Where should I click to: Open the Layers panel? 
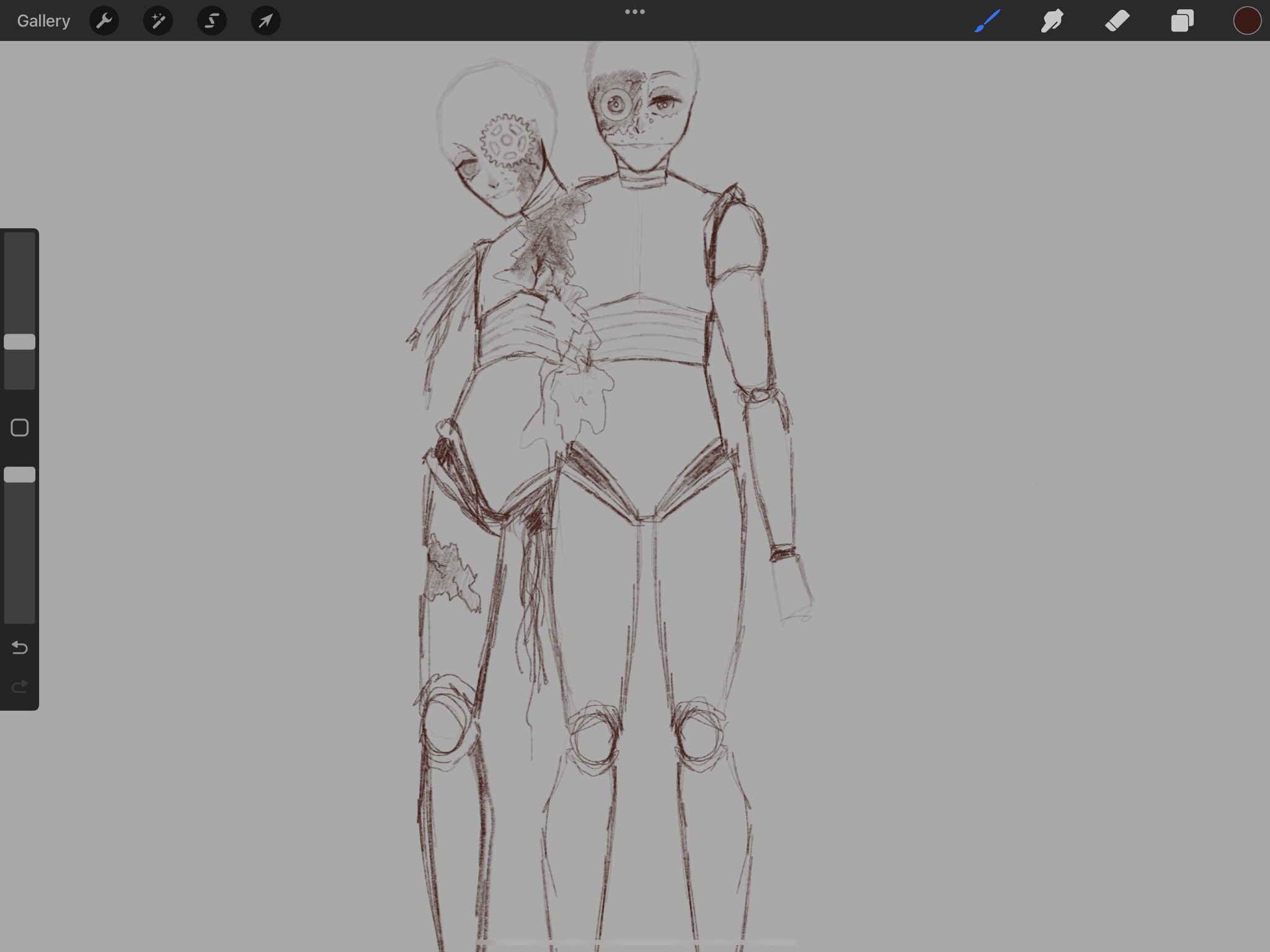(x=1182, y=21)
